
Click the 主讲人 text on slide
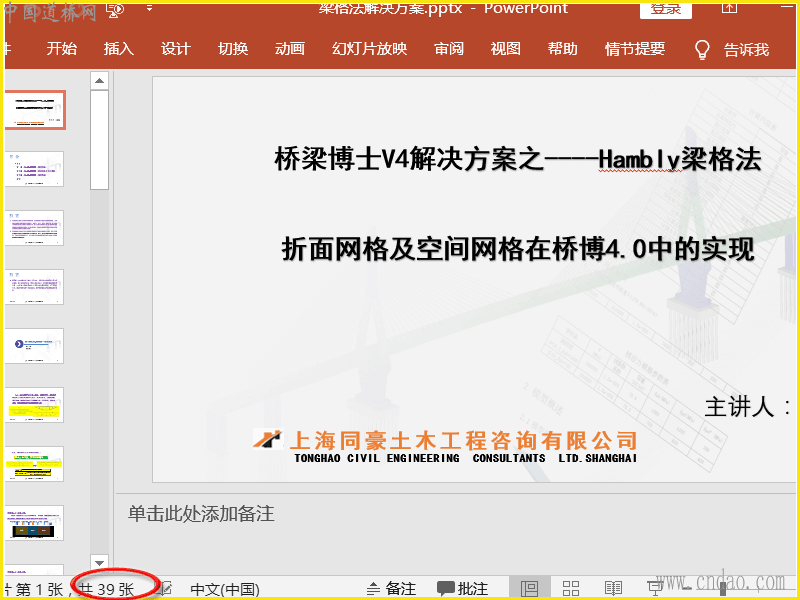coord(747,407)
